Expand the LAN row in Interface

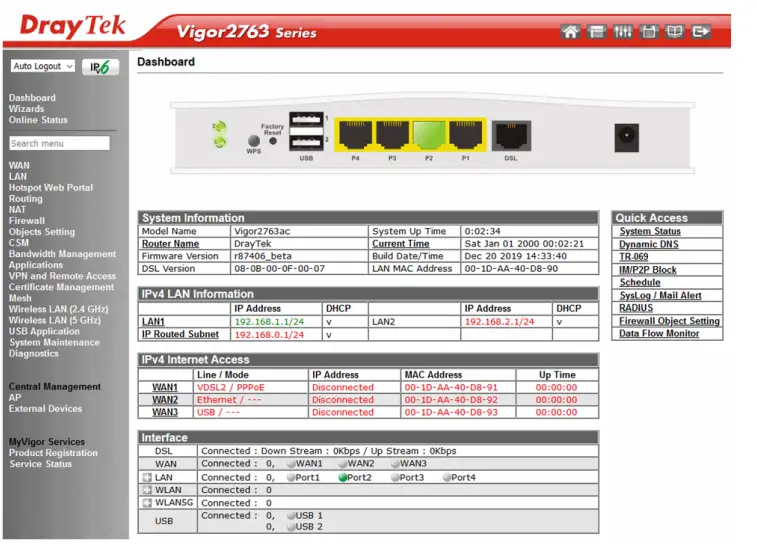[147, 477]
